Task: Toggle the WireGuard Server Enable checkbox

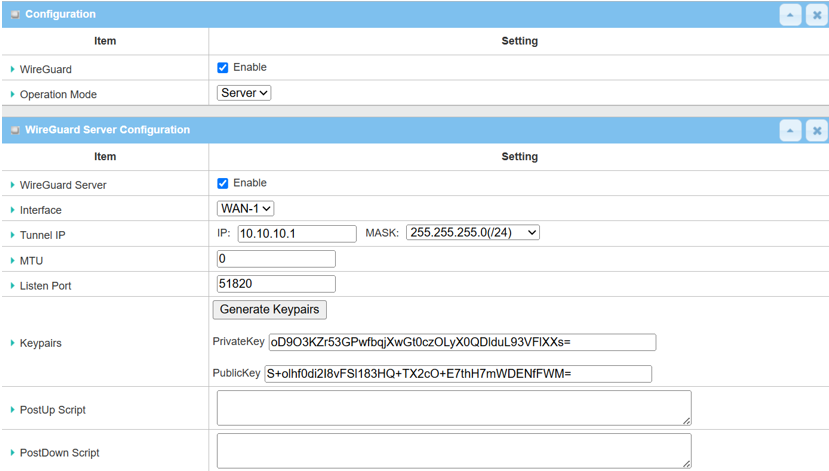Action: pyautogui.click(x=223, y=183)
